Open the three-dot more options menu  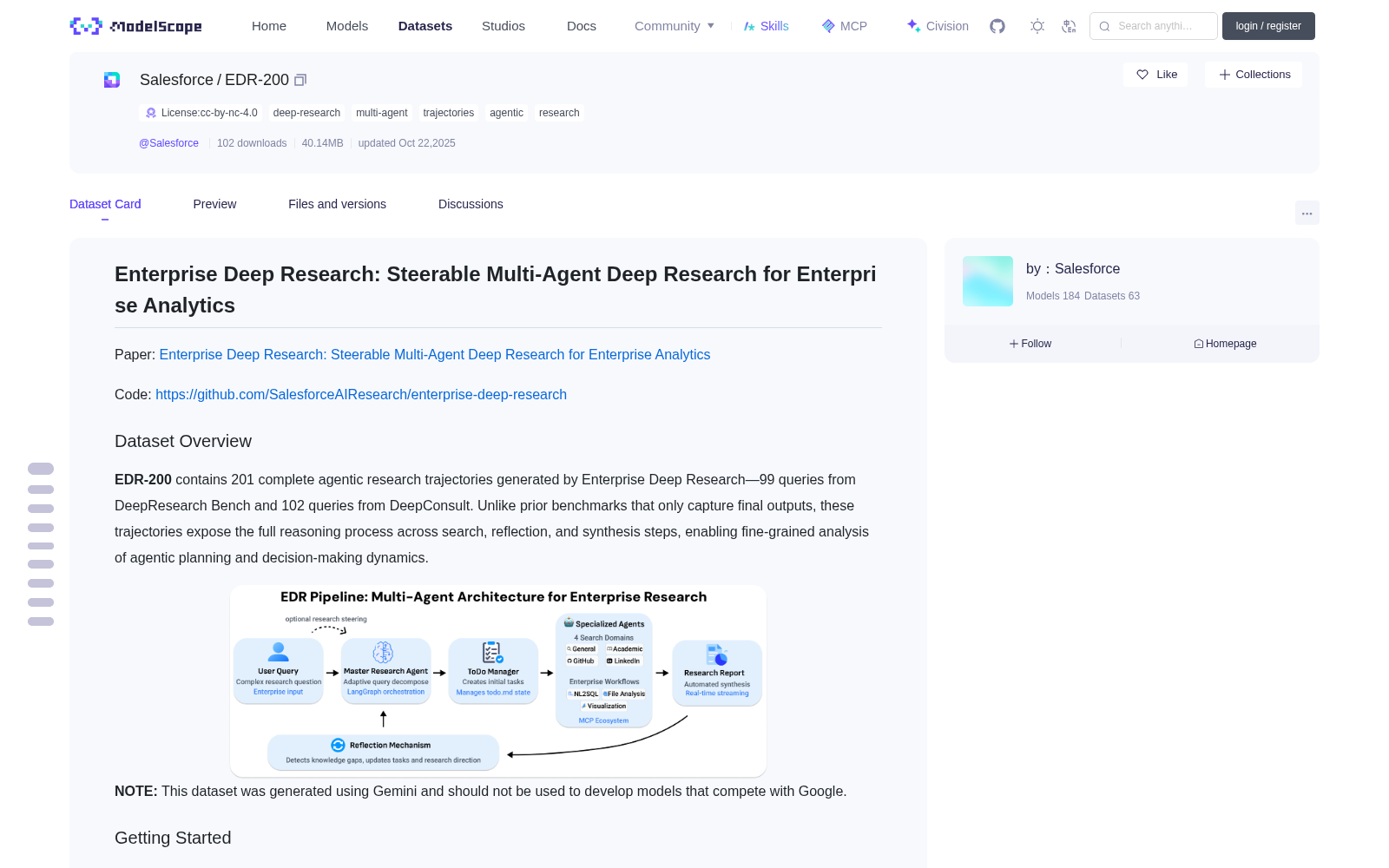tap(1307, 213)
